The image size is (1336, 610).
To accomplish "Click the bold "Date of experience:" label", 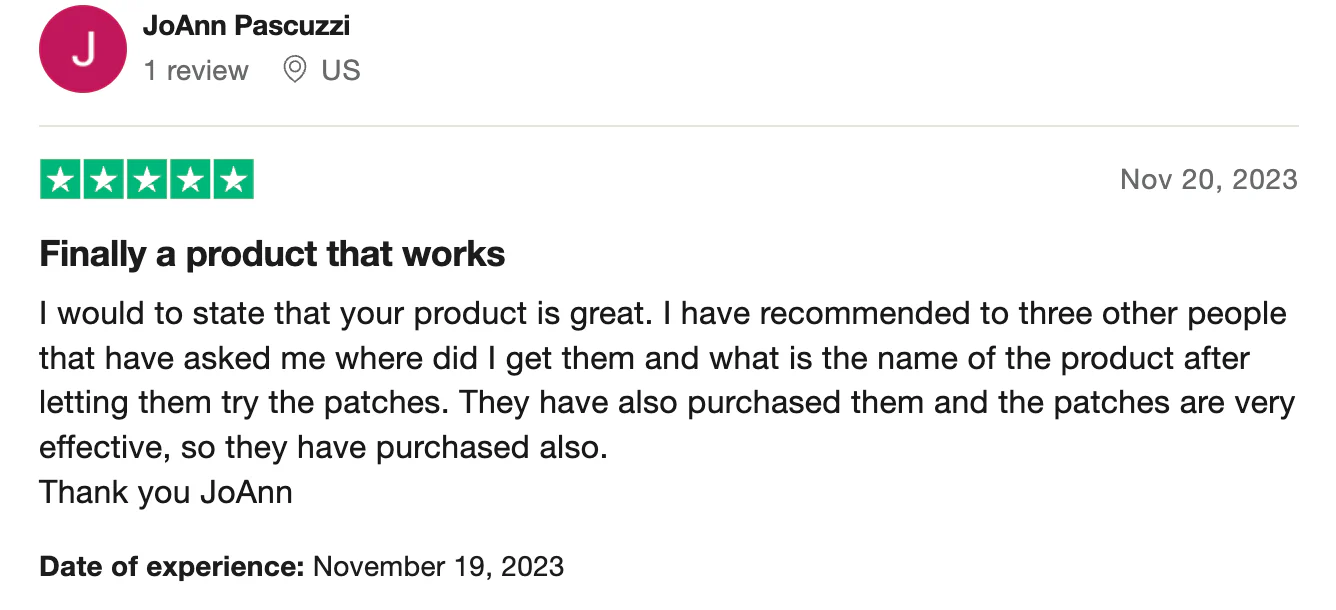I will click(x=172, y=567).
